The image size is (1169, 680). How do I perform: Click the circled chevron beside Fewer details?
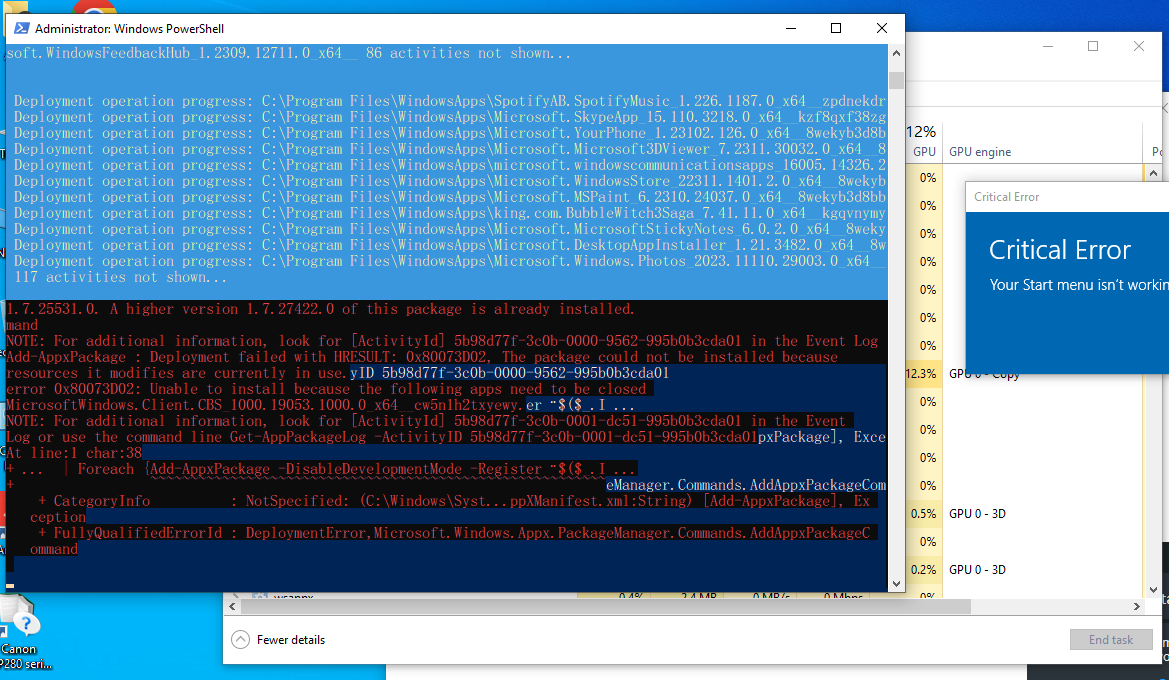click(x=240, y=639)
